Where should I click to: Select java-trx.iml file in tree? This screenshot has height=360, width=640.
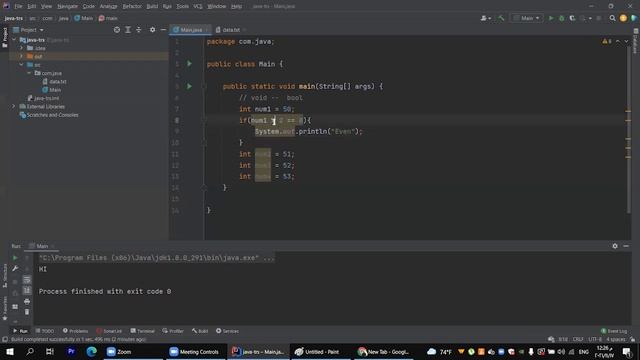pos(43,98)
